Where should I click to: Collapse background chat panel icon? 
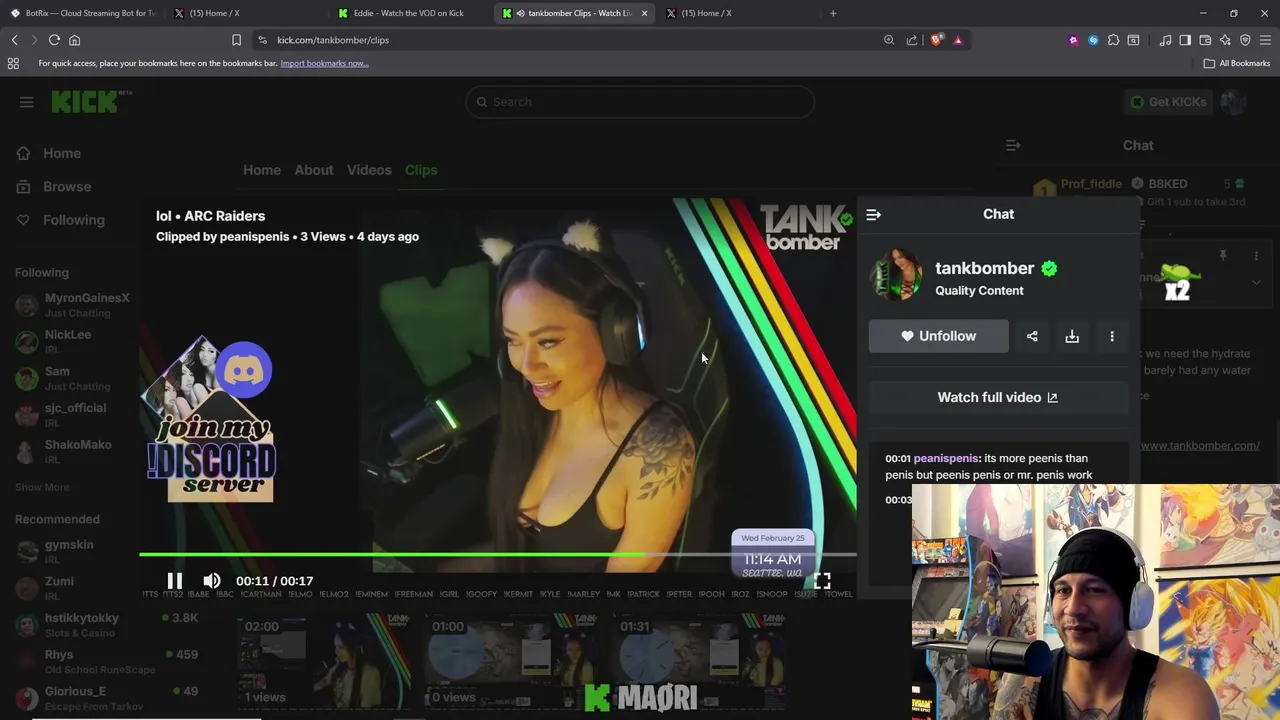pyautogui.click(x=1013, y=146)
